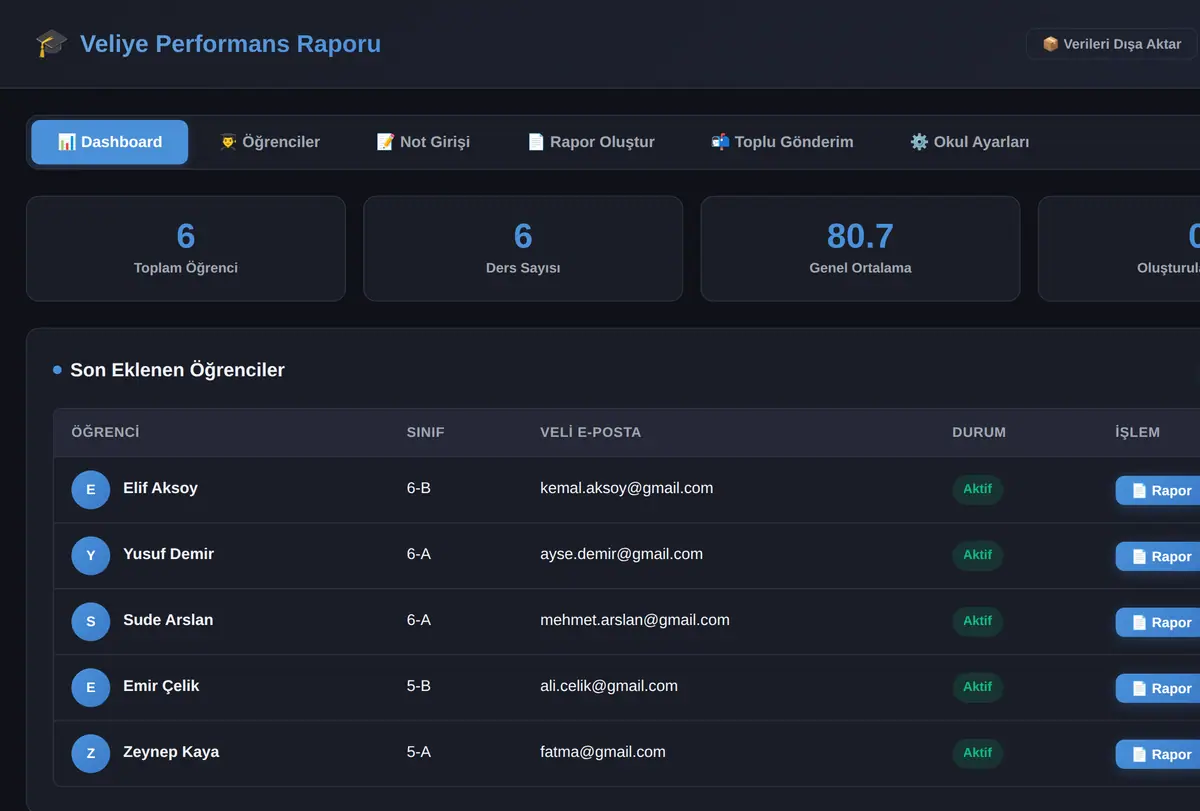Click the SINIF column header
This screenshot has height=811, width=1200.
pyautogui.click(x=425, y=433)
